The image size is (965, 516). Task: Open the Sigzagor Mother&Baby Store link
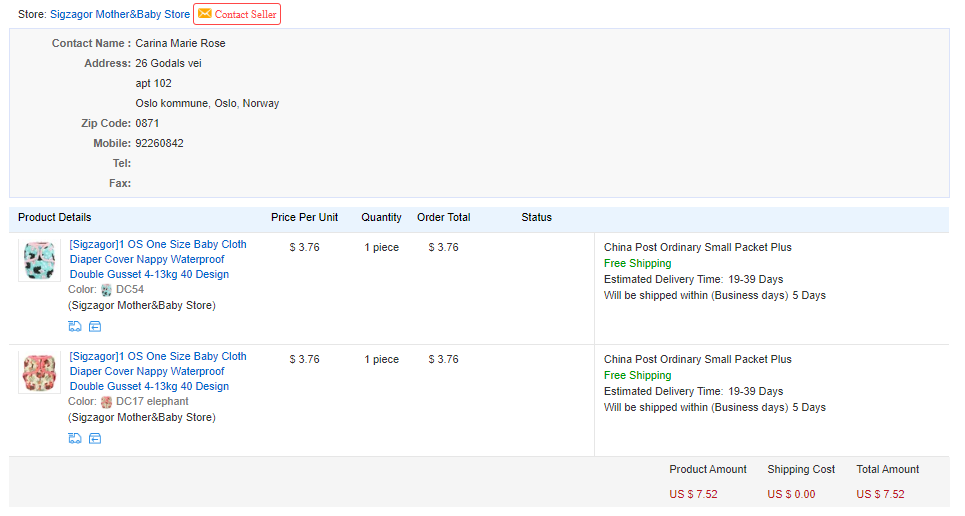click(x=120, y=14)
